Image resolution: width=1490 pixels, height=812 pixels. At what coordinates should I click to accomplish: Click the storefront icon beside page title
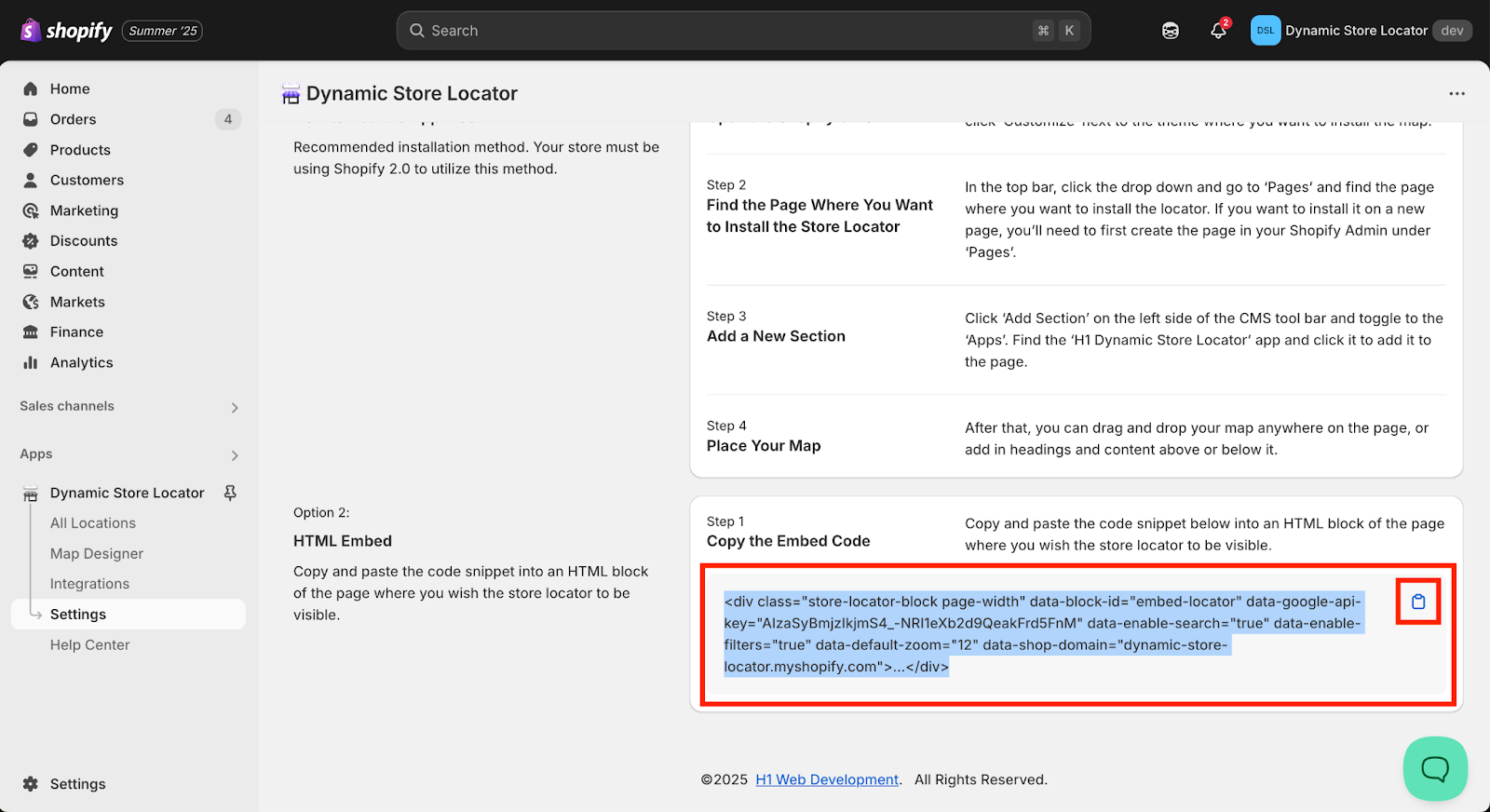tap(291, 94)
